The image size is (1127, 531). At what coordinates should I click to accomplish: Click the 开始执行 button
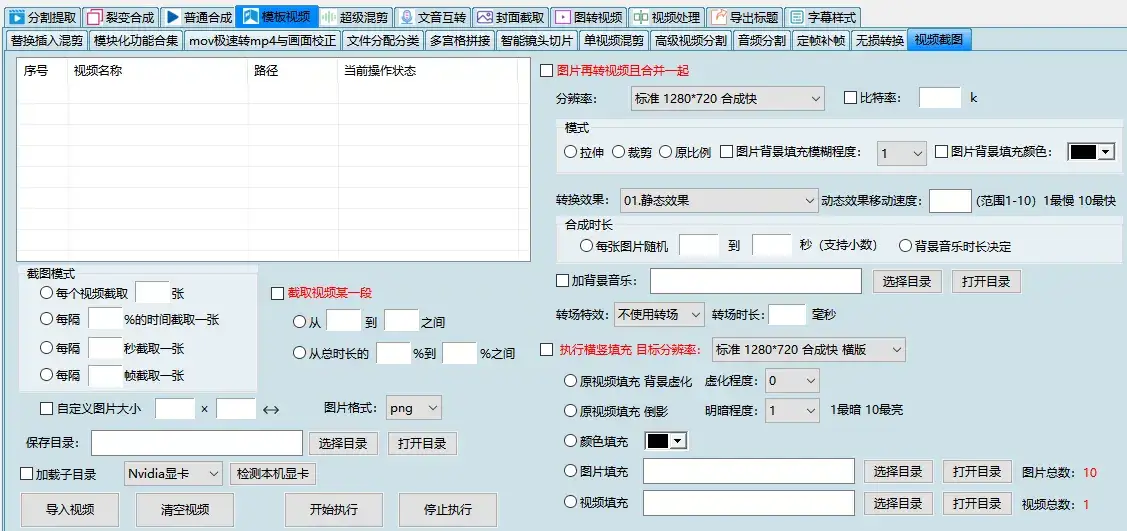click(333, 509)
